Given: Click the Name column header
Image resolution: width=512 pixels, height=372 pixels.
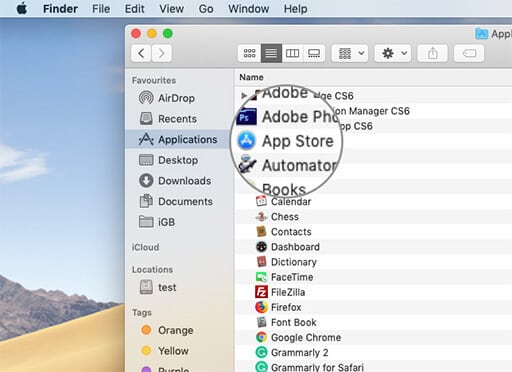Looking at the screenshot, I should tap(251, 77).
